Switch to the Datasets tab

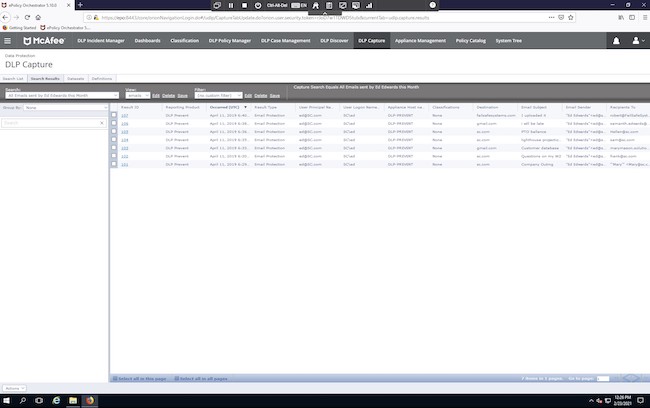(x=75, y=78)
